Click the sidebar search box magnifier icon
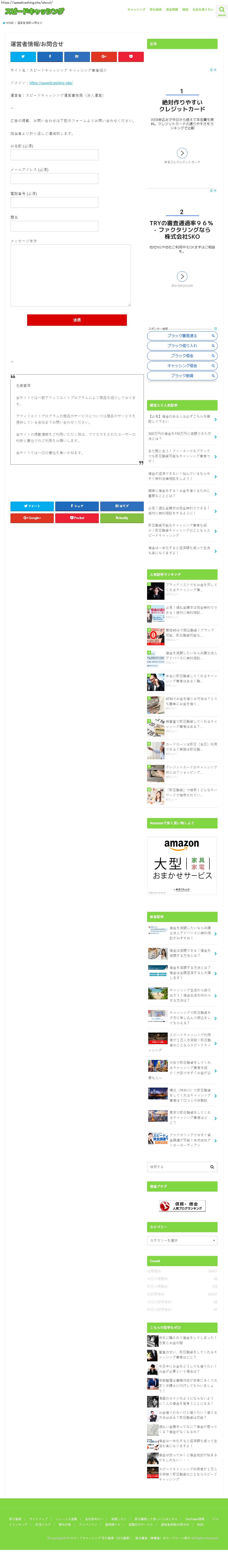This screenshot has height=1568, width=228. click(212, 1167)
